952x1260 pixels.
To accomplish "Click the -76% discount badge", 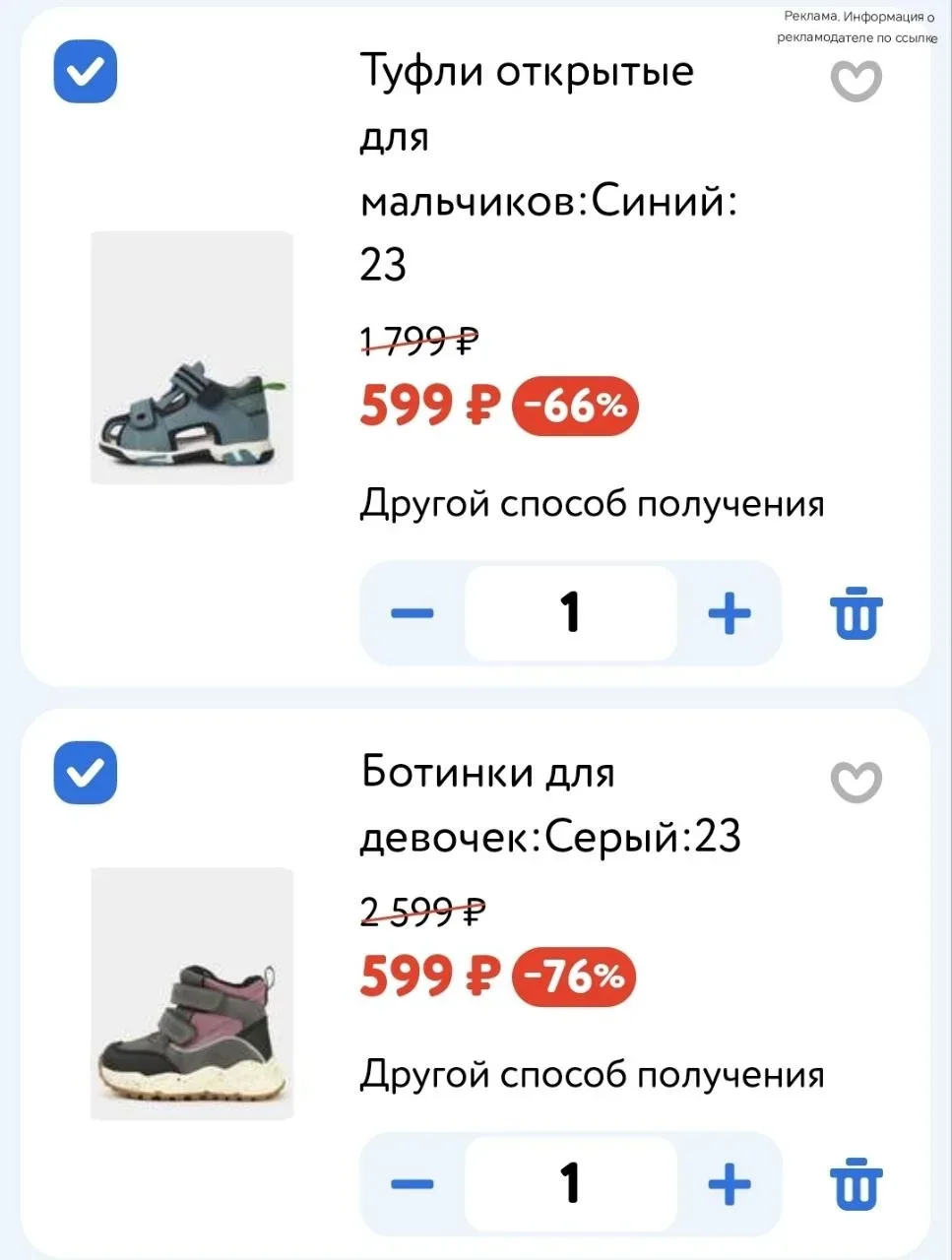I will click(x=575, y=976).
